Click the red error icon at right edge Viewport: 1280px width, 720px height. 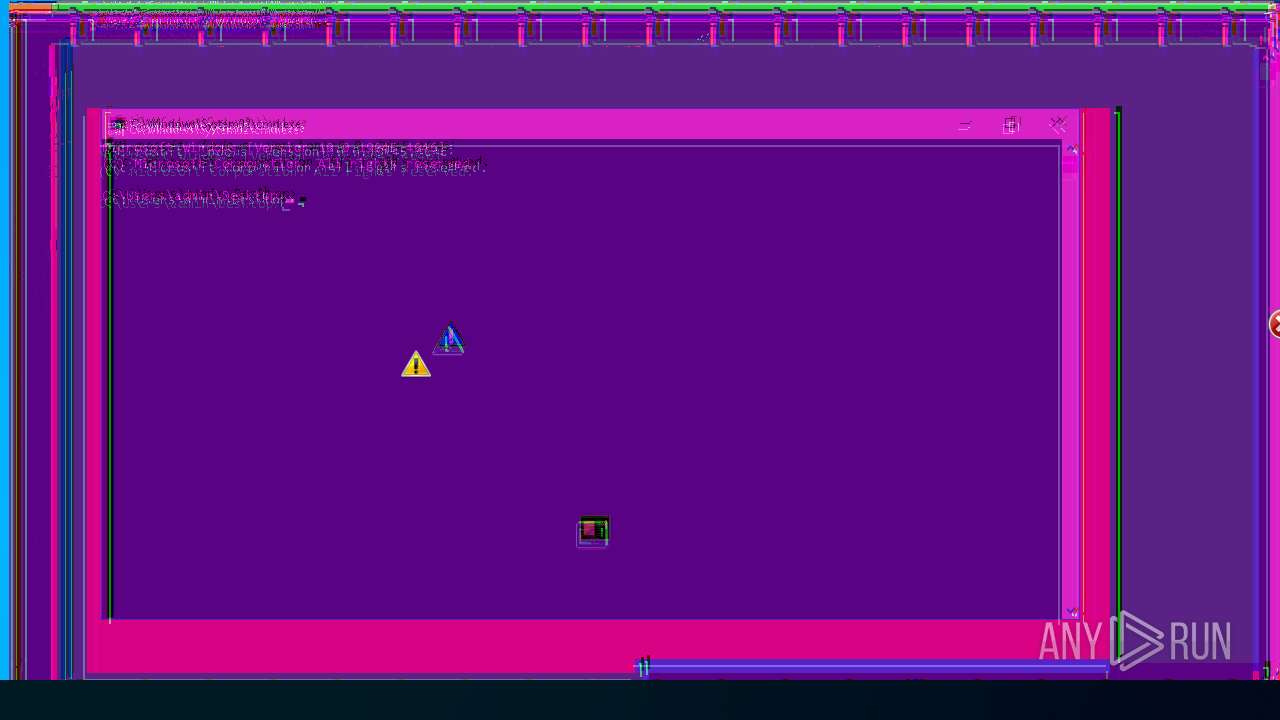coord(1275,324)
